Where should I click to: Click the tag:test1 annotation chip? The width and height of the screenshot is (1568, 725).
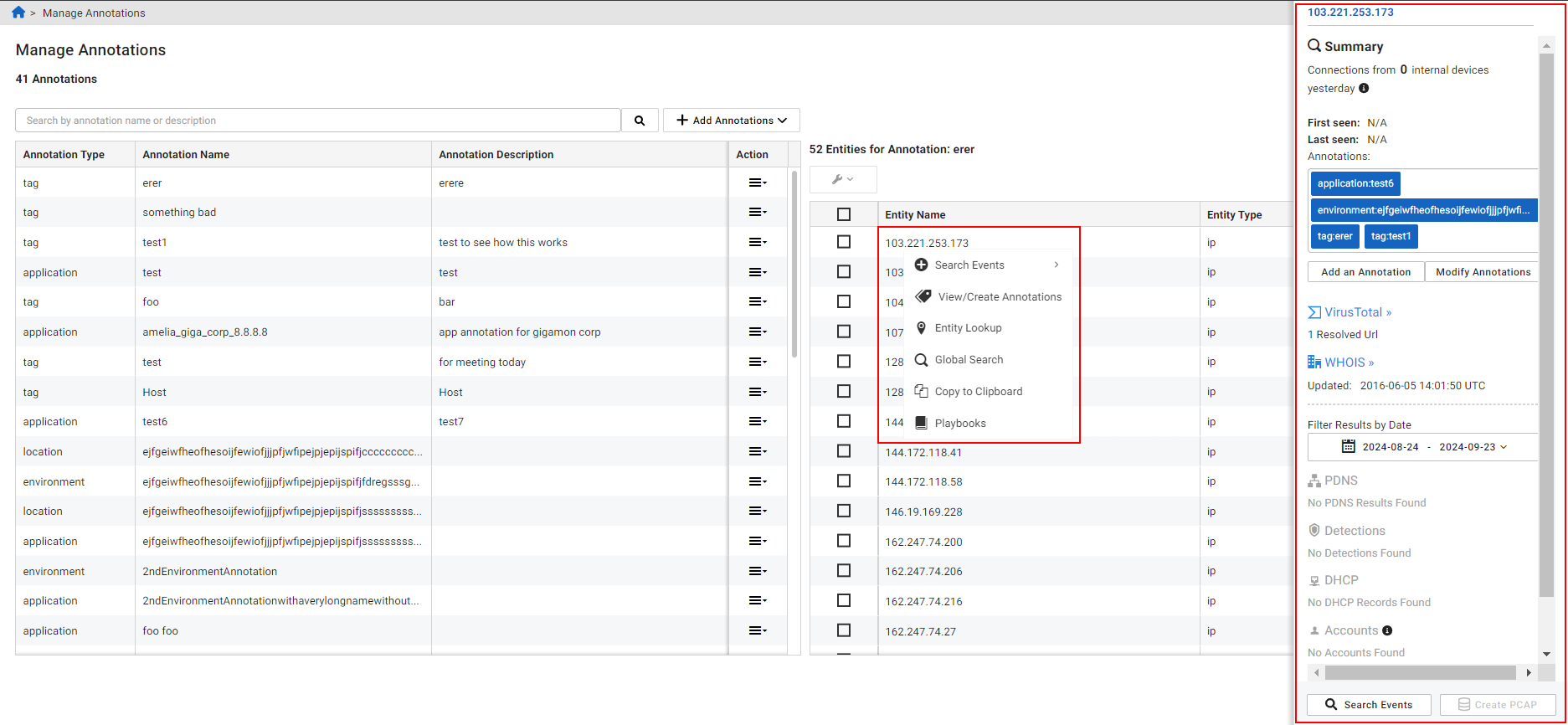[x=1391, y=237]
